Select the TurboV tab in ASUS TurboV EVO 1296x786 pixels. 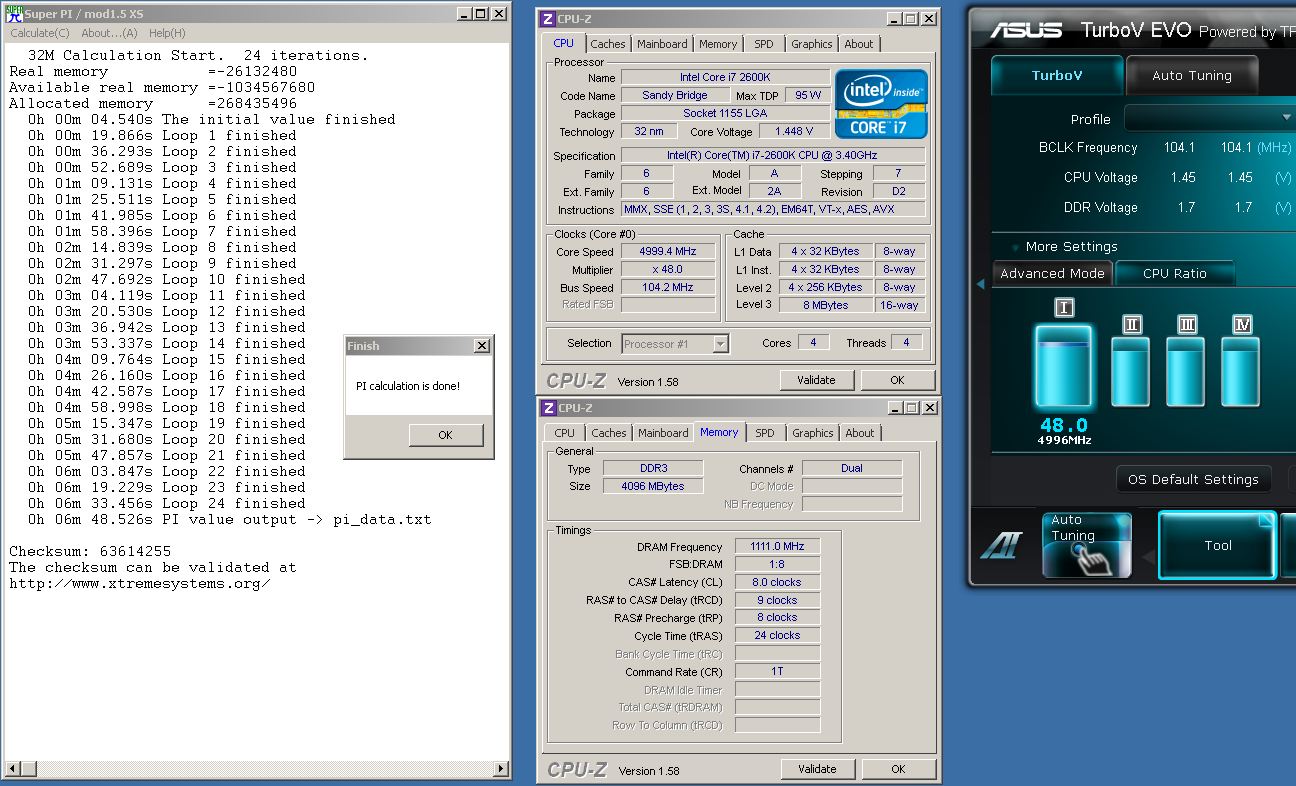[x=1057, y=75]
